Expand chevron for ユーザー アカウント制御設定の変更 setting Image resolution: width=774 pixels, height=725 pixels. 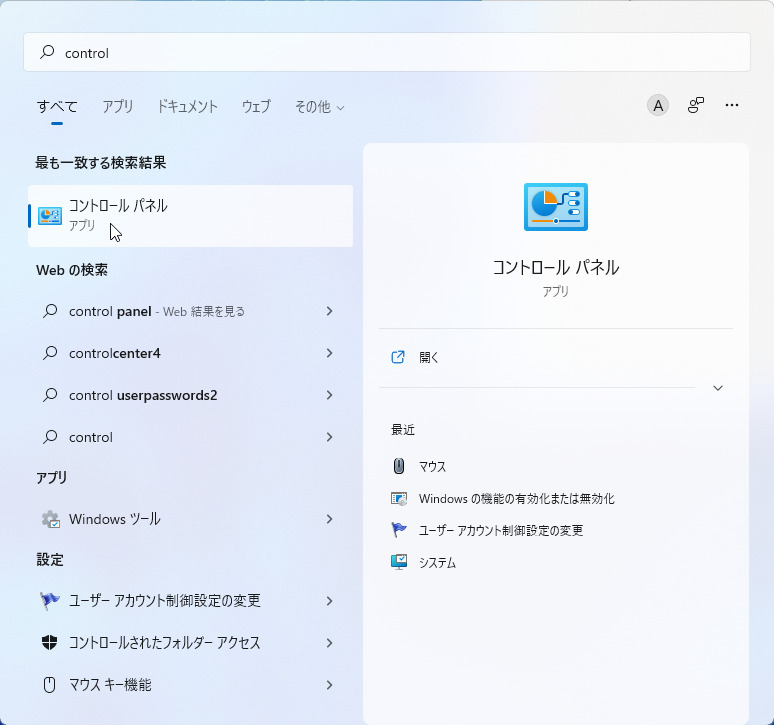(x=329, y=601)
